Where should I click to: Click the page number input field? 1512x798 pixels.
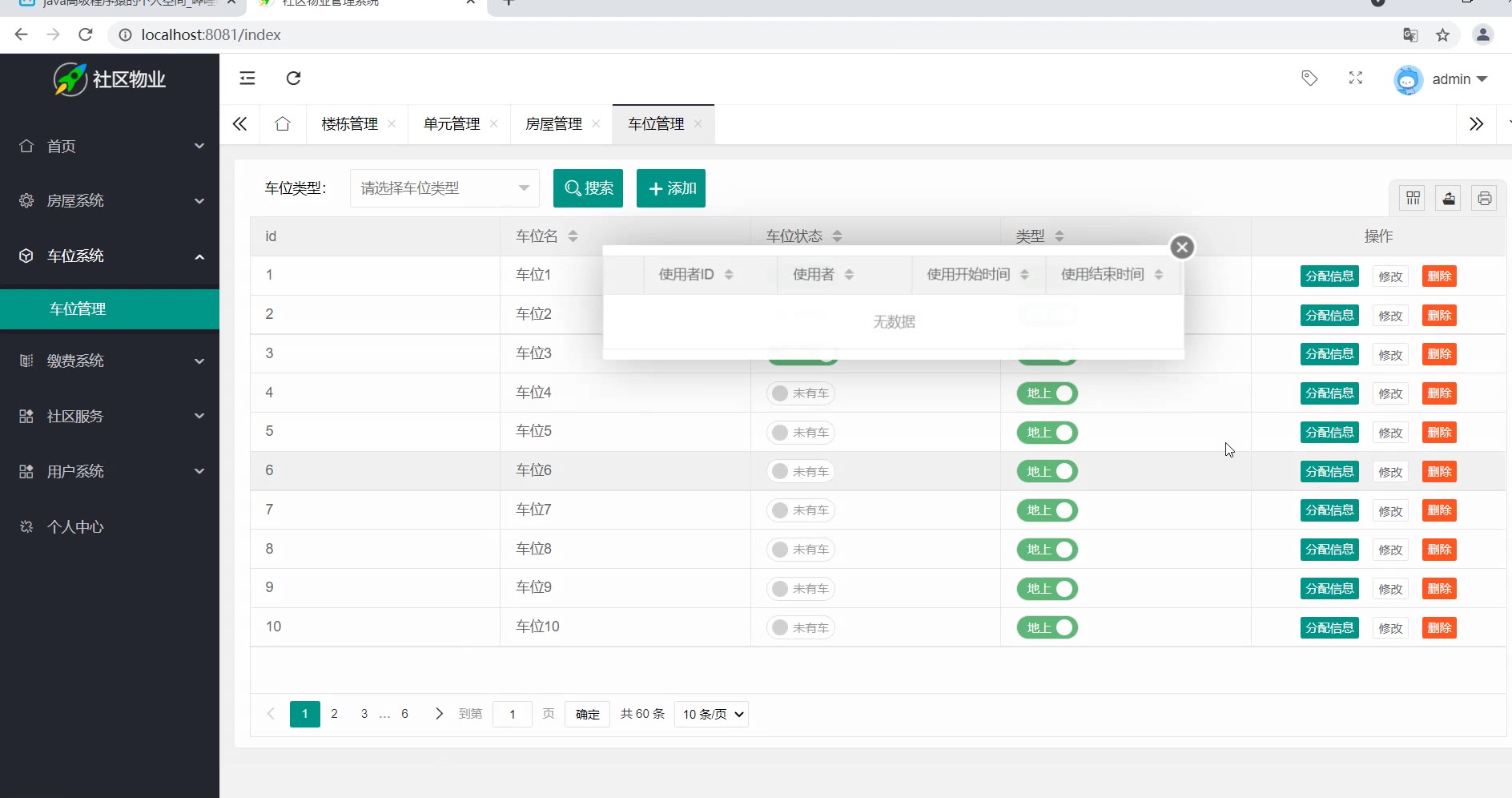pyautogui.click(x=512, y=714)
